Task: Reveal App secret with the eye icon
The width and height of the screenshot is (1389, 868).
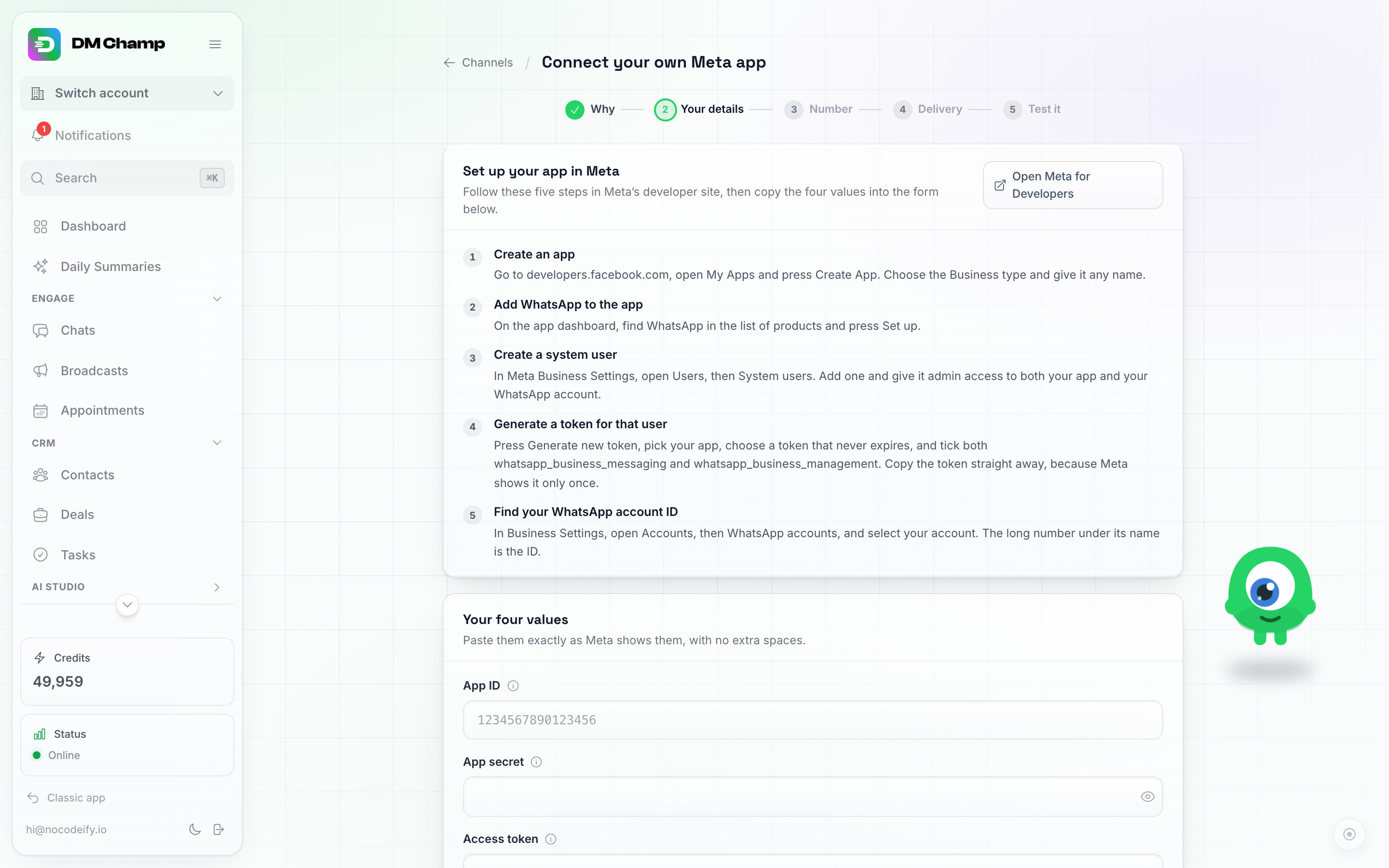Action: 1147,797
